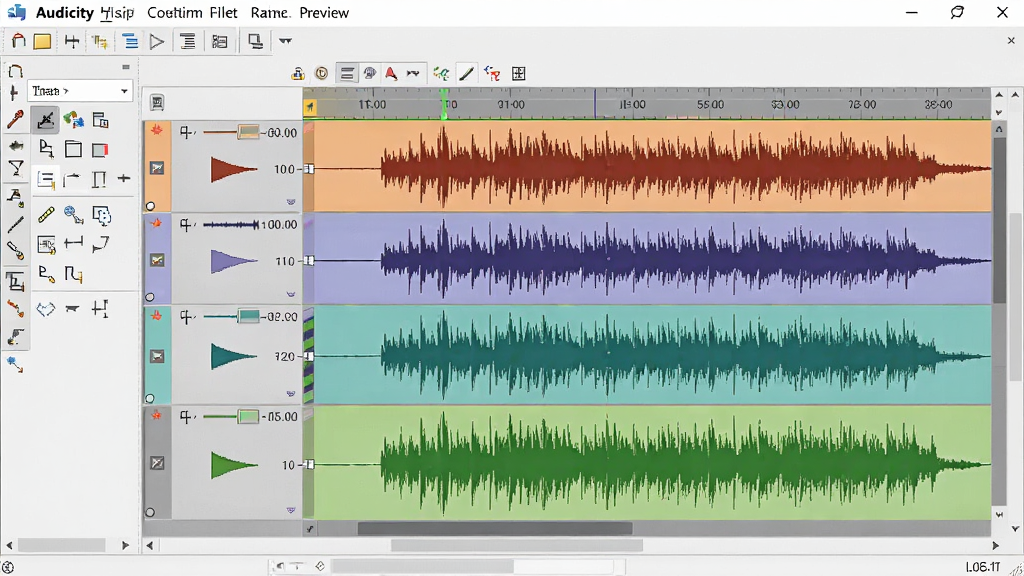1024x576 pixels.
Task: Collapse the tool panel with minimize dash
Action: coord(125,67)
